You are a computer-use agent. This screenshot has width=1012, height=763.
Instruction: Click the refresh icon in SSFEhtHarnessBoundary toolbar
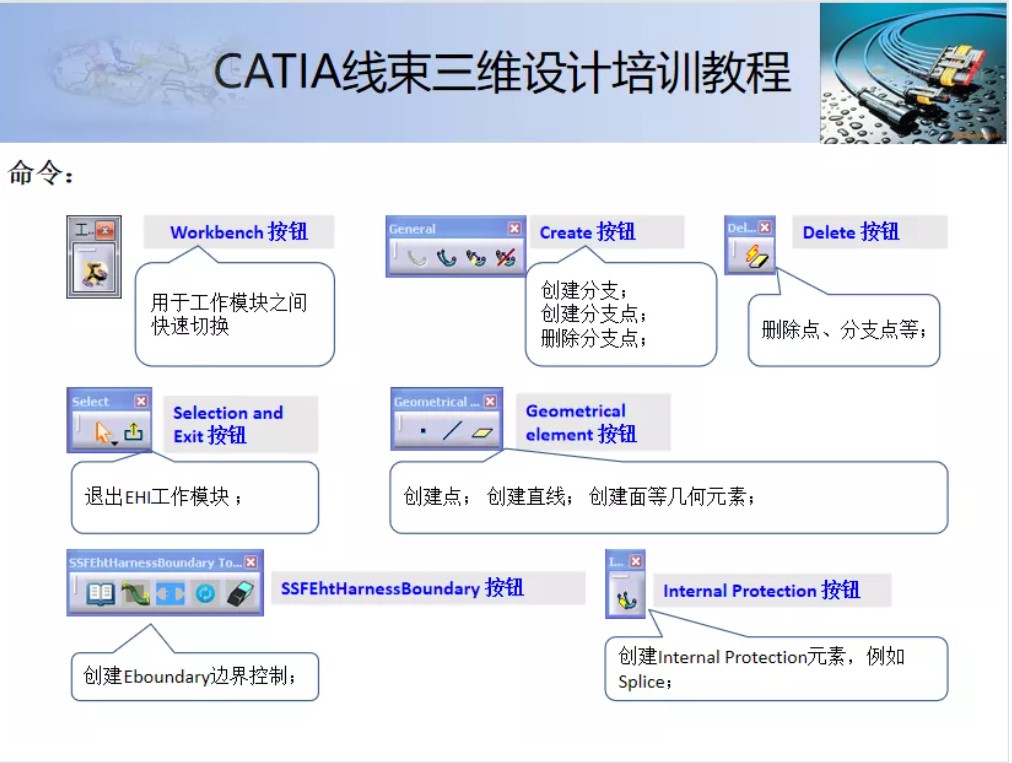(205, 593)
